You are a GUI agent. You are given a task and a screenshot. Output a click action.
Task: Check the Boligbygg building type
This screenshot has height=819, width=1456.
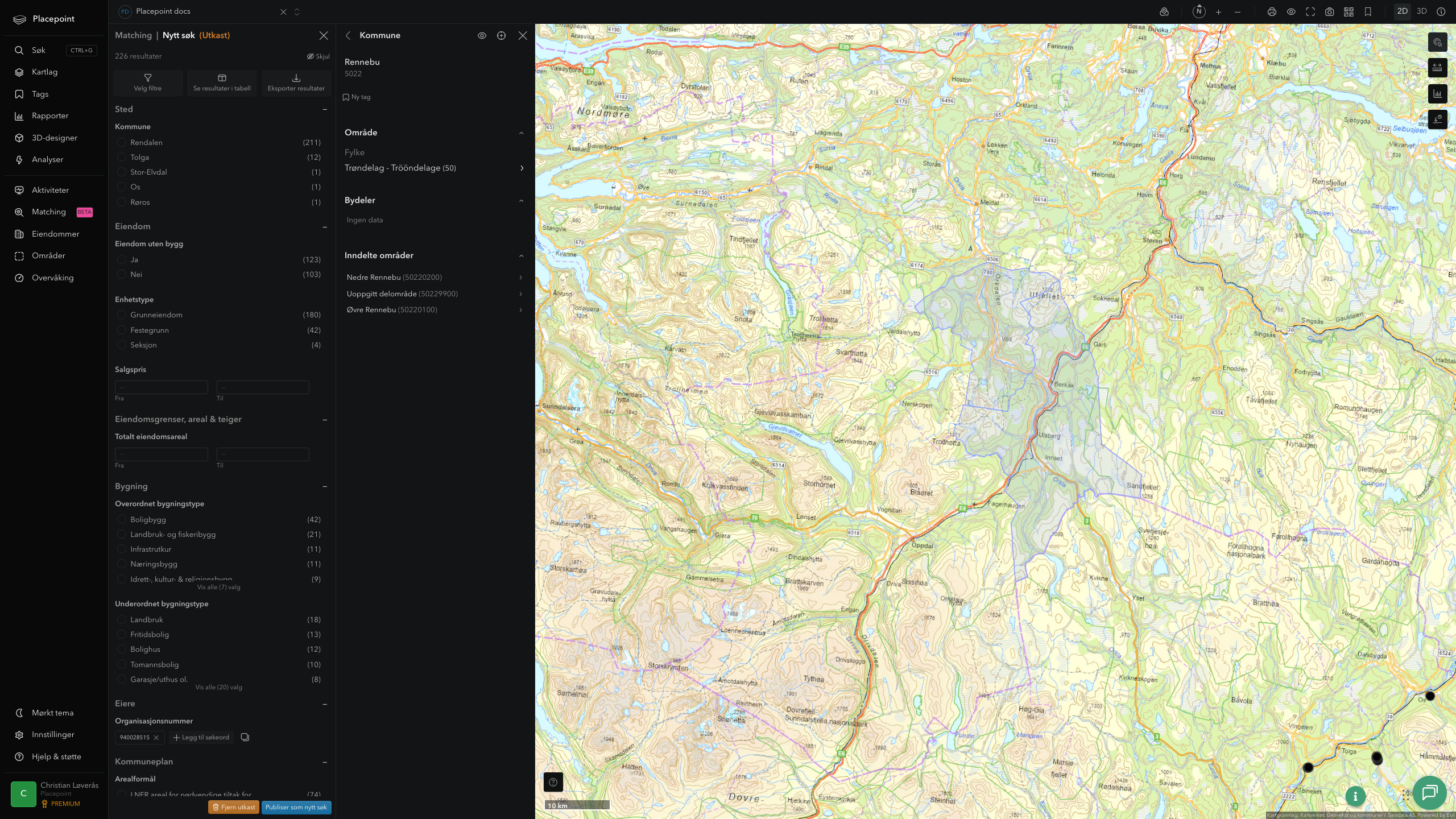122,519
